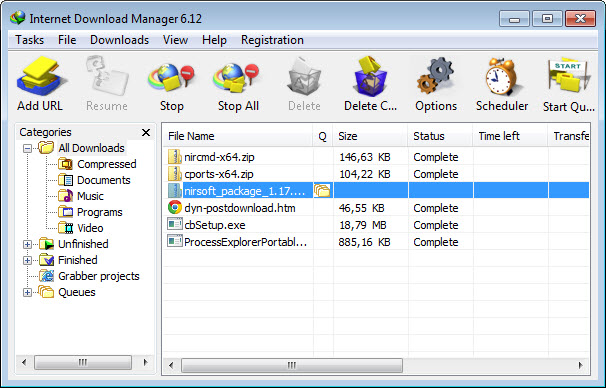
Task: Click the Stop All toolbar icon
Action: [x=237, y=77]
